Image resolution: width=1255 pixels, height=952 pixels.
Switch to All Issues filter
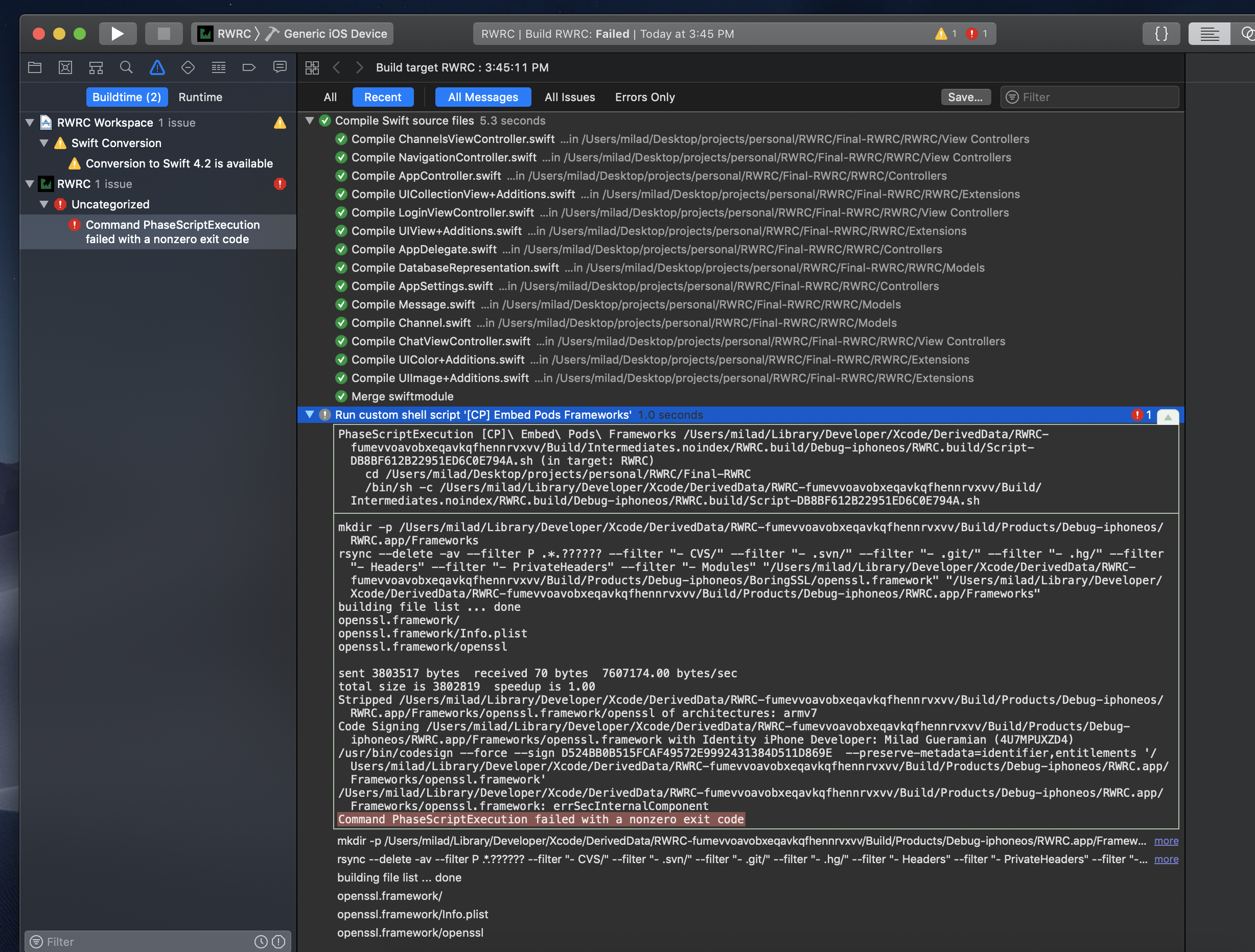(570, 97)
